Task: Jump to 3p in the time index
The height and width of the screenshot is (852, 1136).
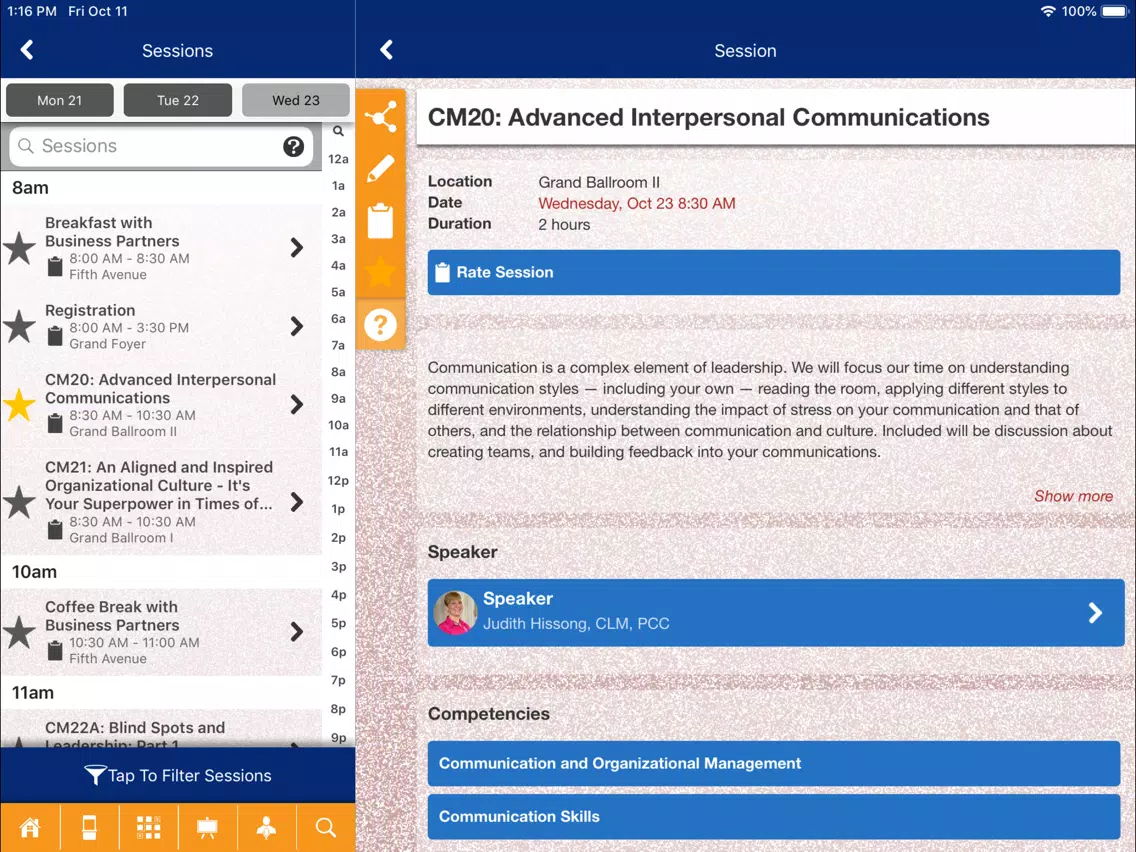Action: click(338, 567)
